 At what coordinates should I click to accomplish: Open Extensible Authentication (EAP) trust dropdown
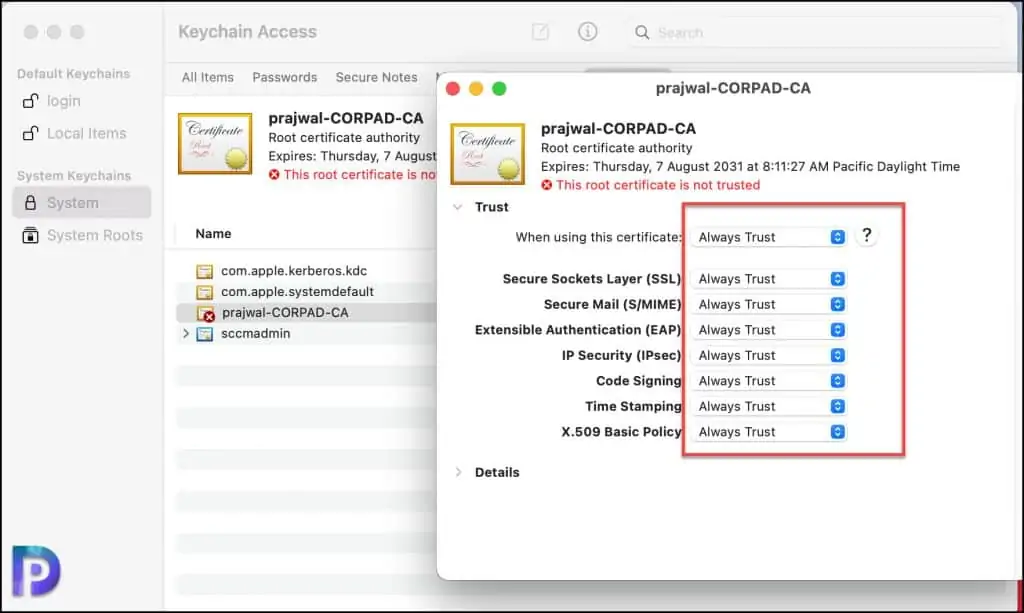pyautogui.click(x=769, y=330)
